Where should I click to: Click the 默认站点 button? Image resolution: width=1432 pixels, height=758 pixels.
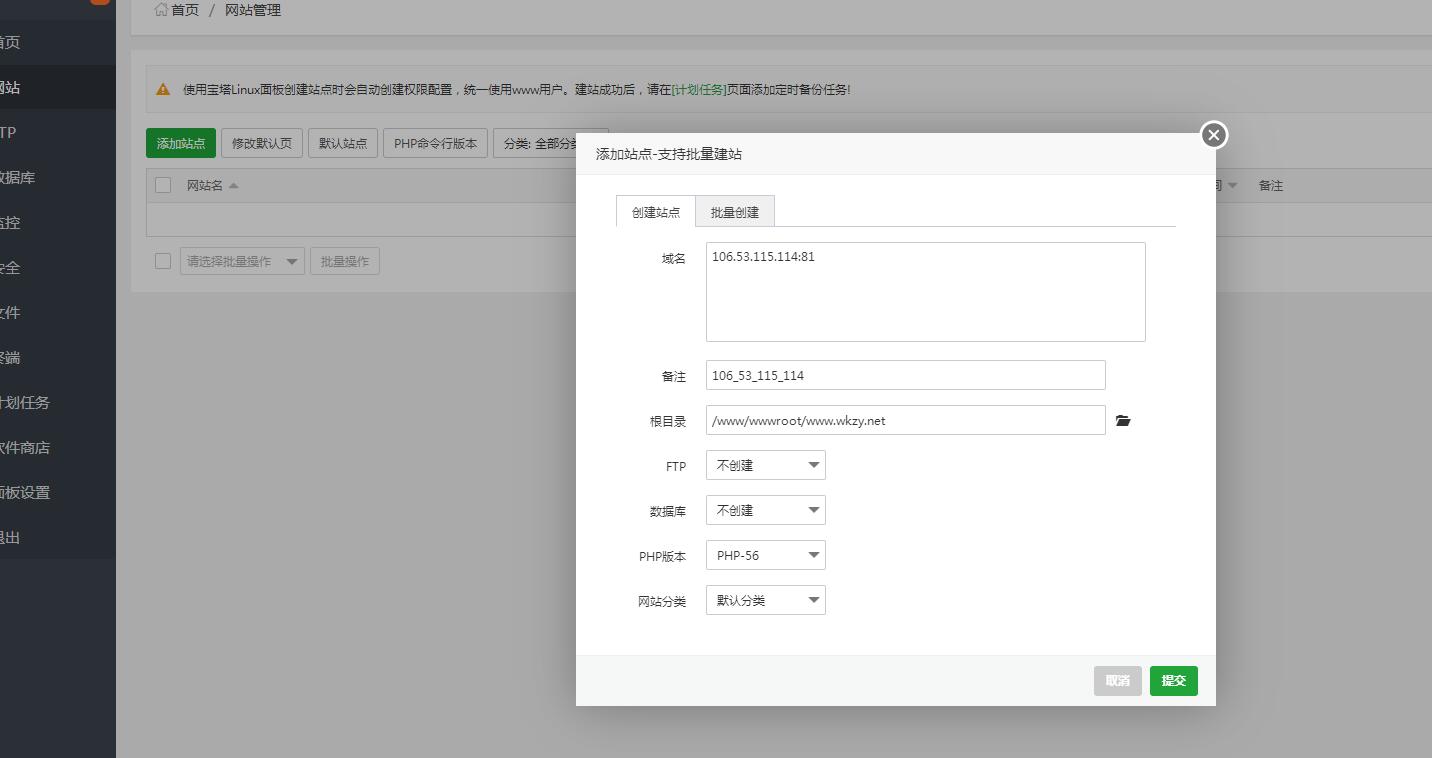pyautogui.click(x=343, y=143)
